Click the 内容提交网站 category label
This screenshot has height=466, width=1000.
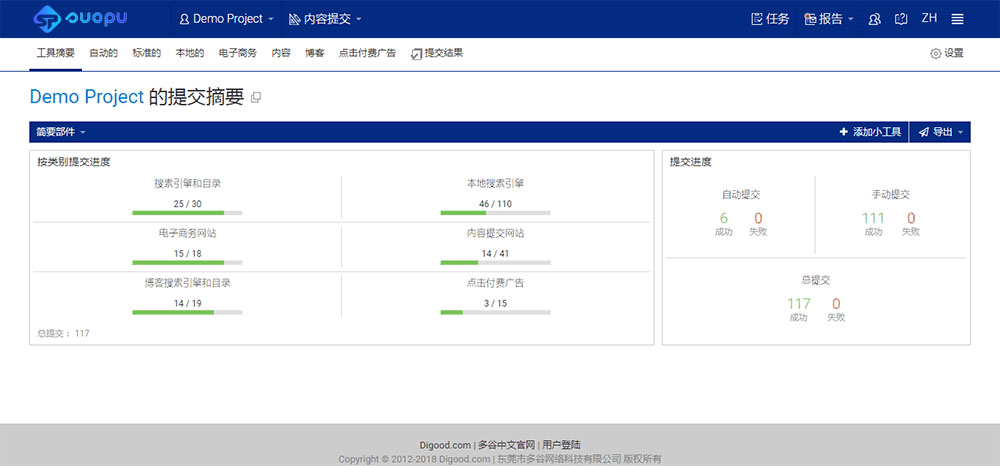point(496,233)
